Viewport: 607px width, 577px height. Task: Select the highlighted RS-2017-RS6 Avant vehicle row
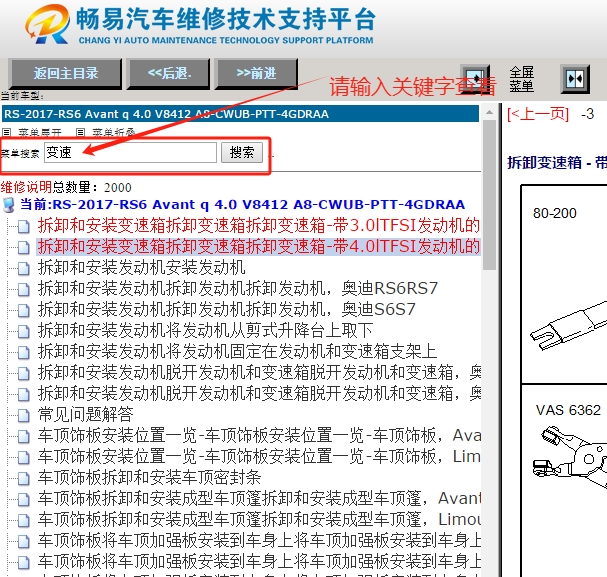tap(240, 114)
